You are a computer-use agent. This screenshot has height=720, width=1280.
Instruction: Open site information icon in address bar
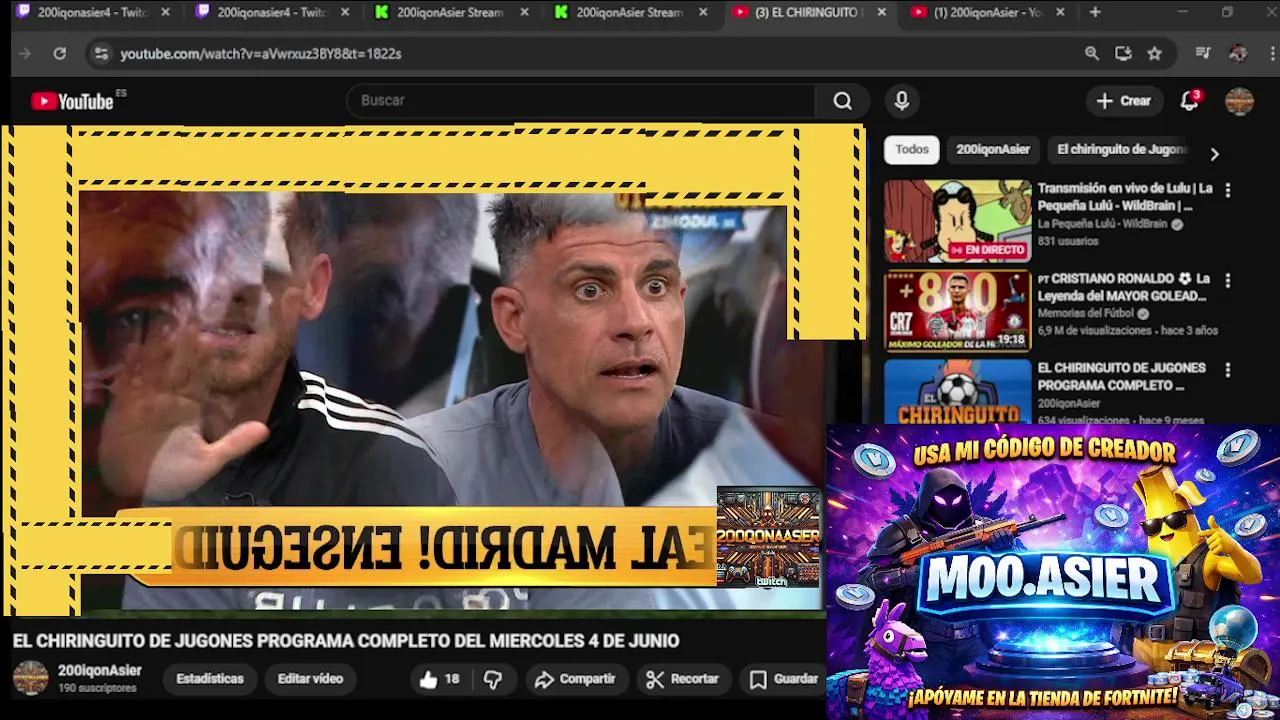pos(100,54)
